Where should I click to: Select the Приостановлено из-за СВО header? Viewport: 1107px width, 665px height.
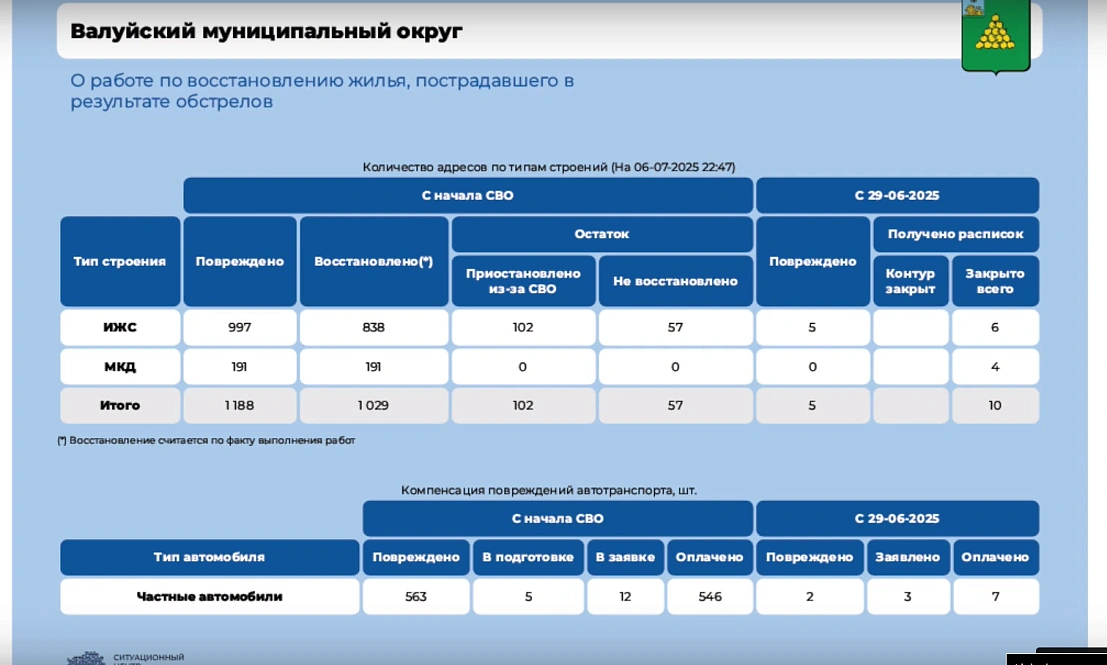coord(523,281)
